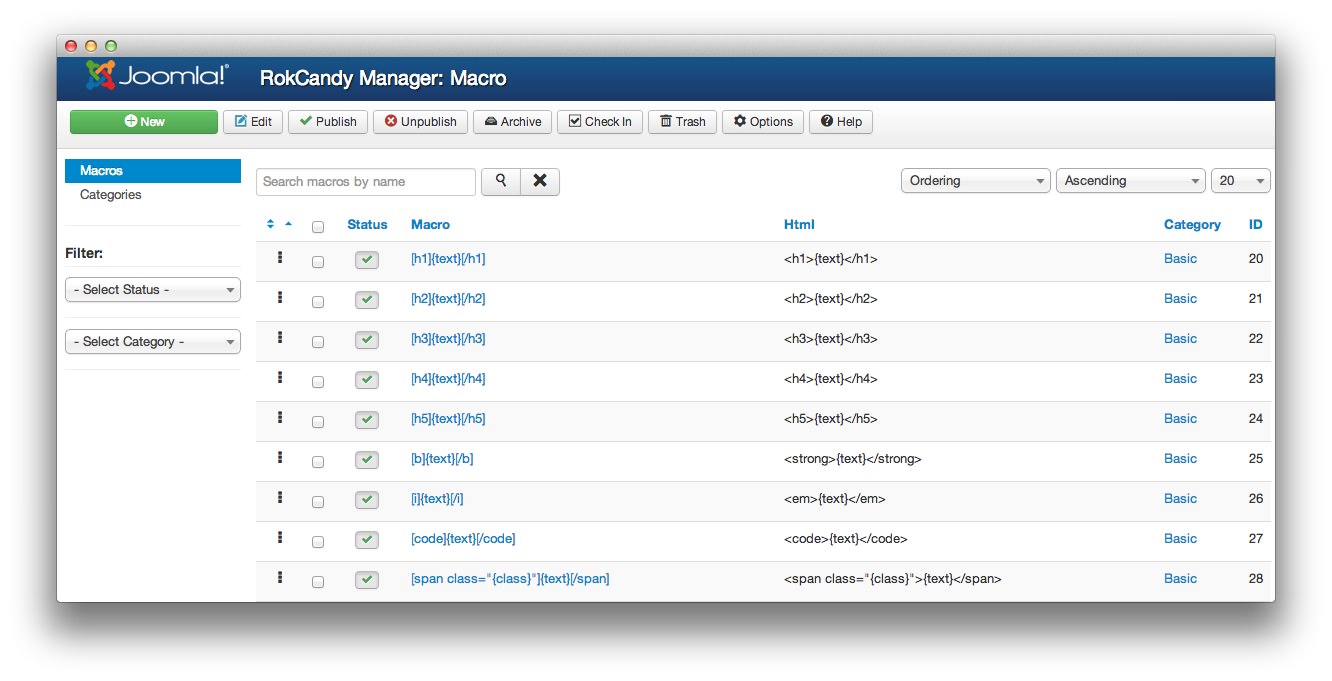The height and width of the screenshot is (681, 1332).
Task: Check the box for [h4]{text}[/h4] row
Action: (318, 382)
